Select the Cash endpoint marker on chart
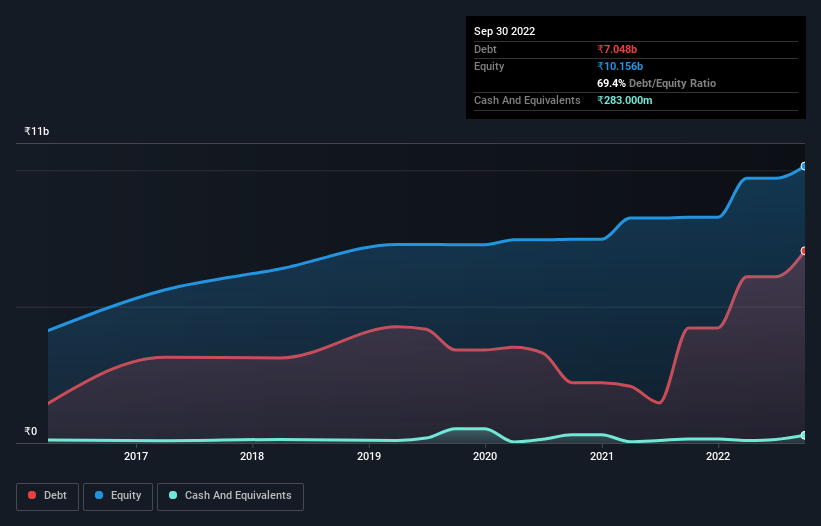This screenshot has height=526, width=821. point(804,435)
